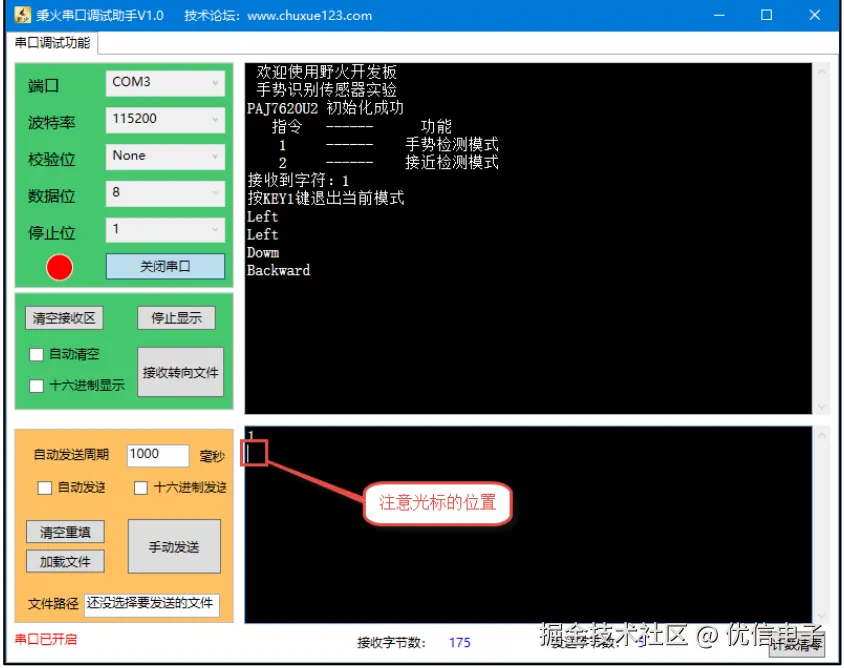Click 'PAJ7620U2 初始化成功' text line
Viewport: 844px width, 668px height.
(x=325, y=108)
